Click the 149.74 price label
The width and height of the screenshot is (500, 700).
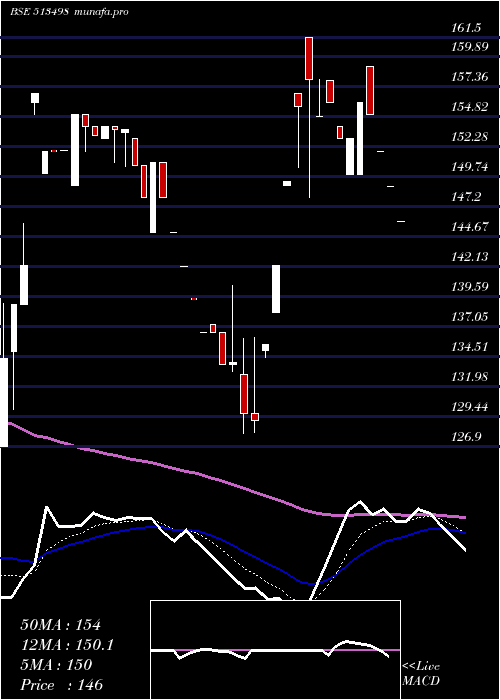click(469, 167)
